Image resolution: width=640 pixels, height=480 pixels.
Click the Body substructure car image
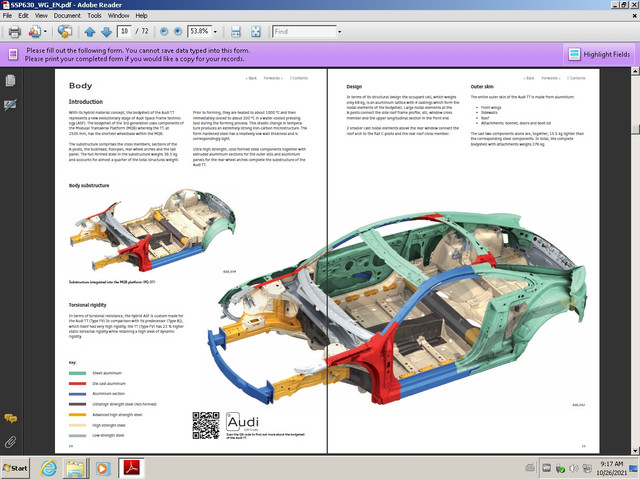point(153,229)
